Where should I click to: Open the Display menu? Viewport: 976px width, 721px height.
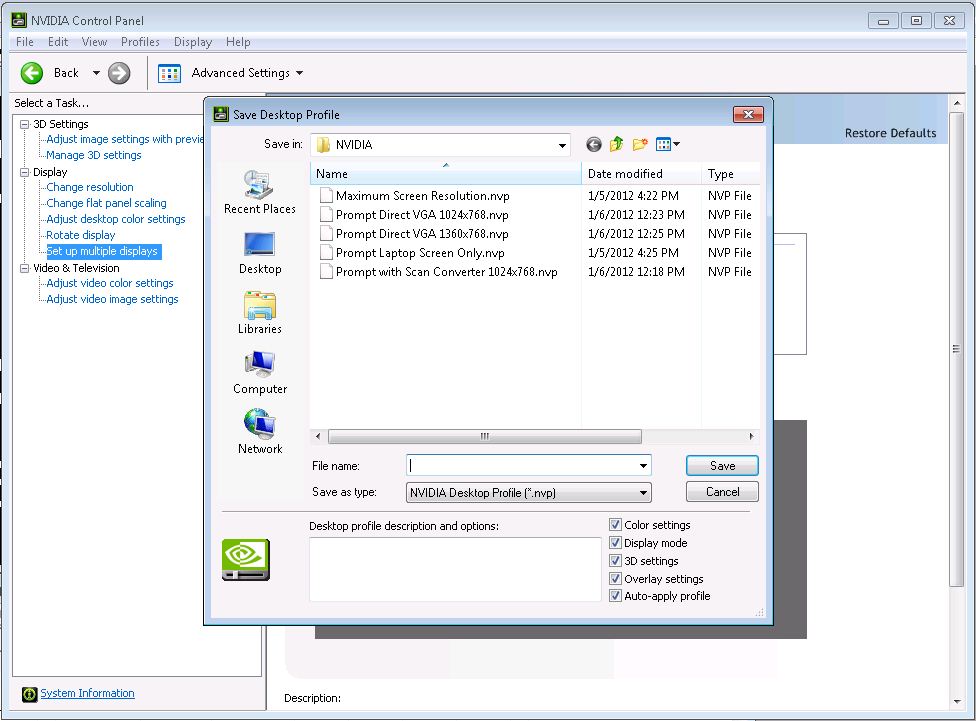(193, 42)
